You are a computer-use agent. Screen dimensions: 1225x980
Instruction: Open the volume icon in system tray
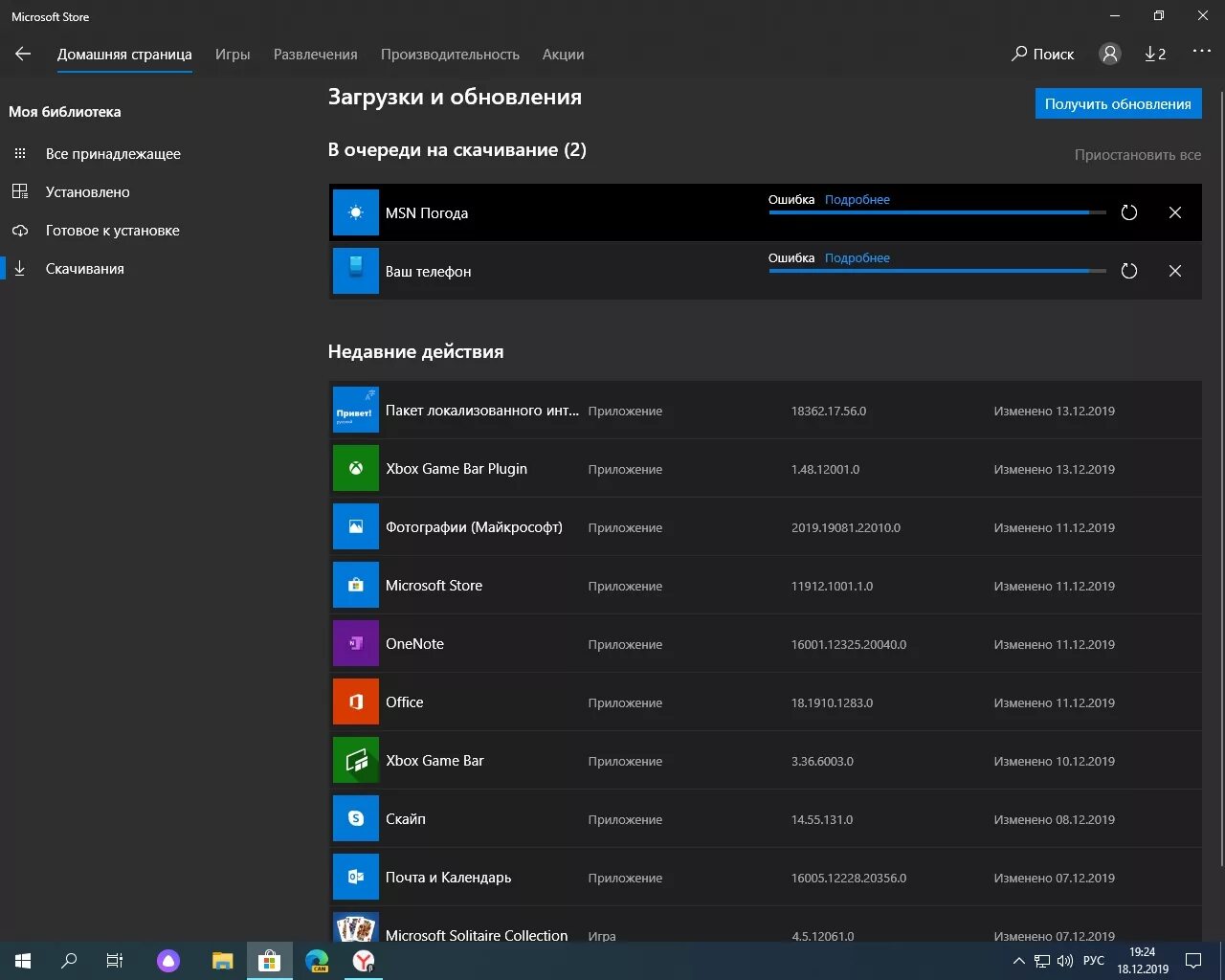[1065, 961]
